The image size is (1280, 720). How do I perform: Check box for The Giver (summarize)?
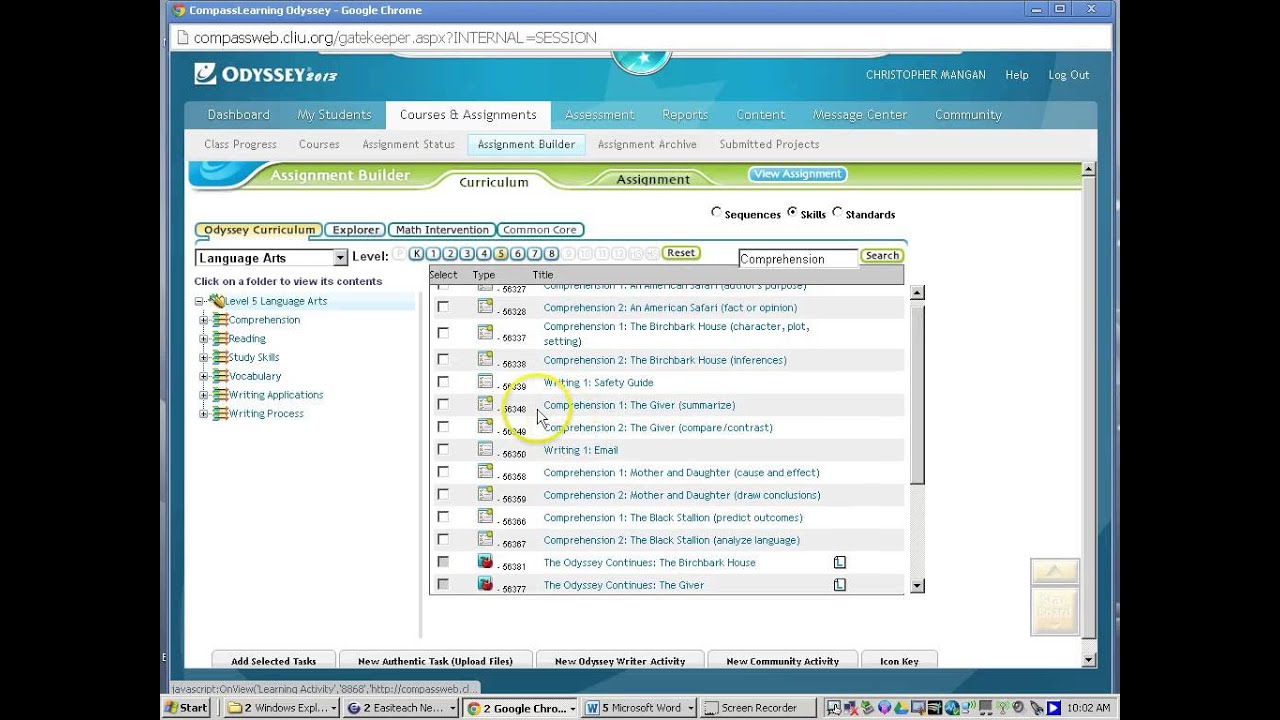443,404
